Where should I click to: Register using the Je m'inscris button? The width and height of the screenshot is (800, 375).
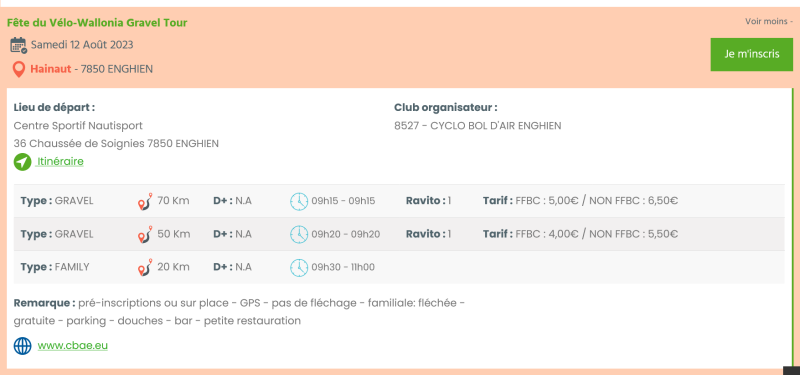coord(752,54)
